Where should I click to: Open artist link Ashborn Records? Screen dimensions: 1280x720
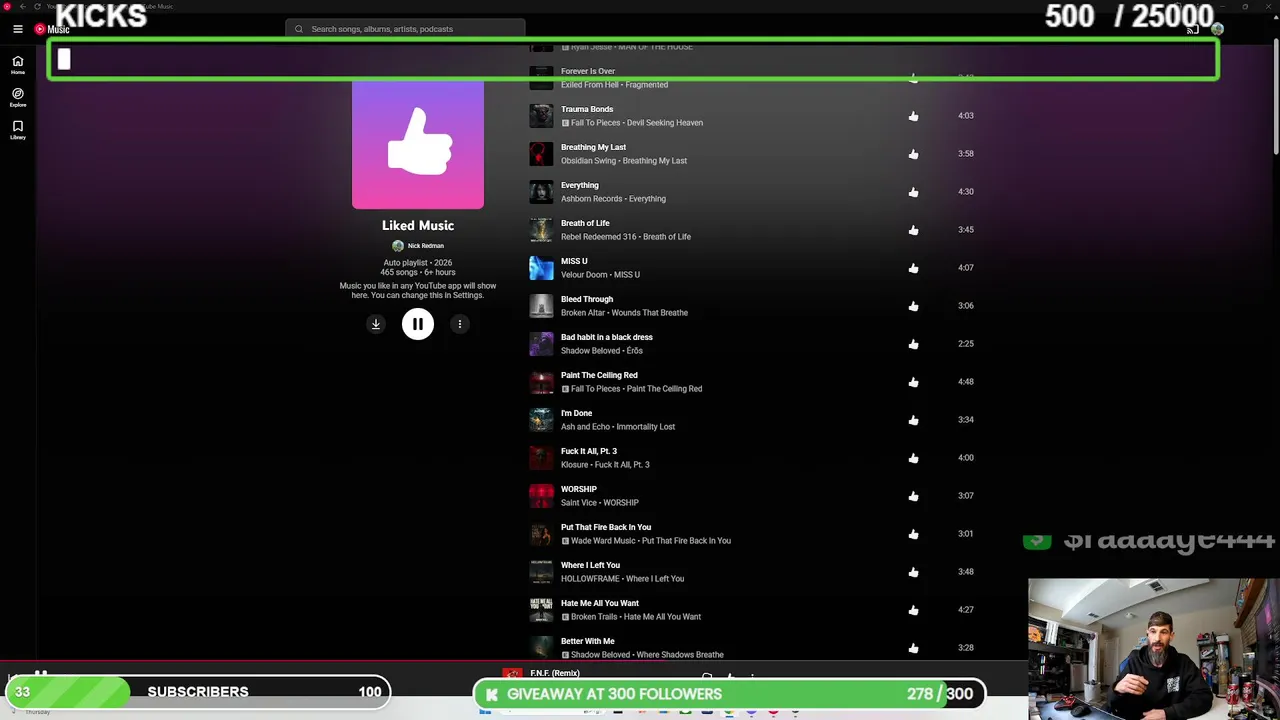pos(592,199)
